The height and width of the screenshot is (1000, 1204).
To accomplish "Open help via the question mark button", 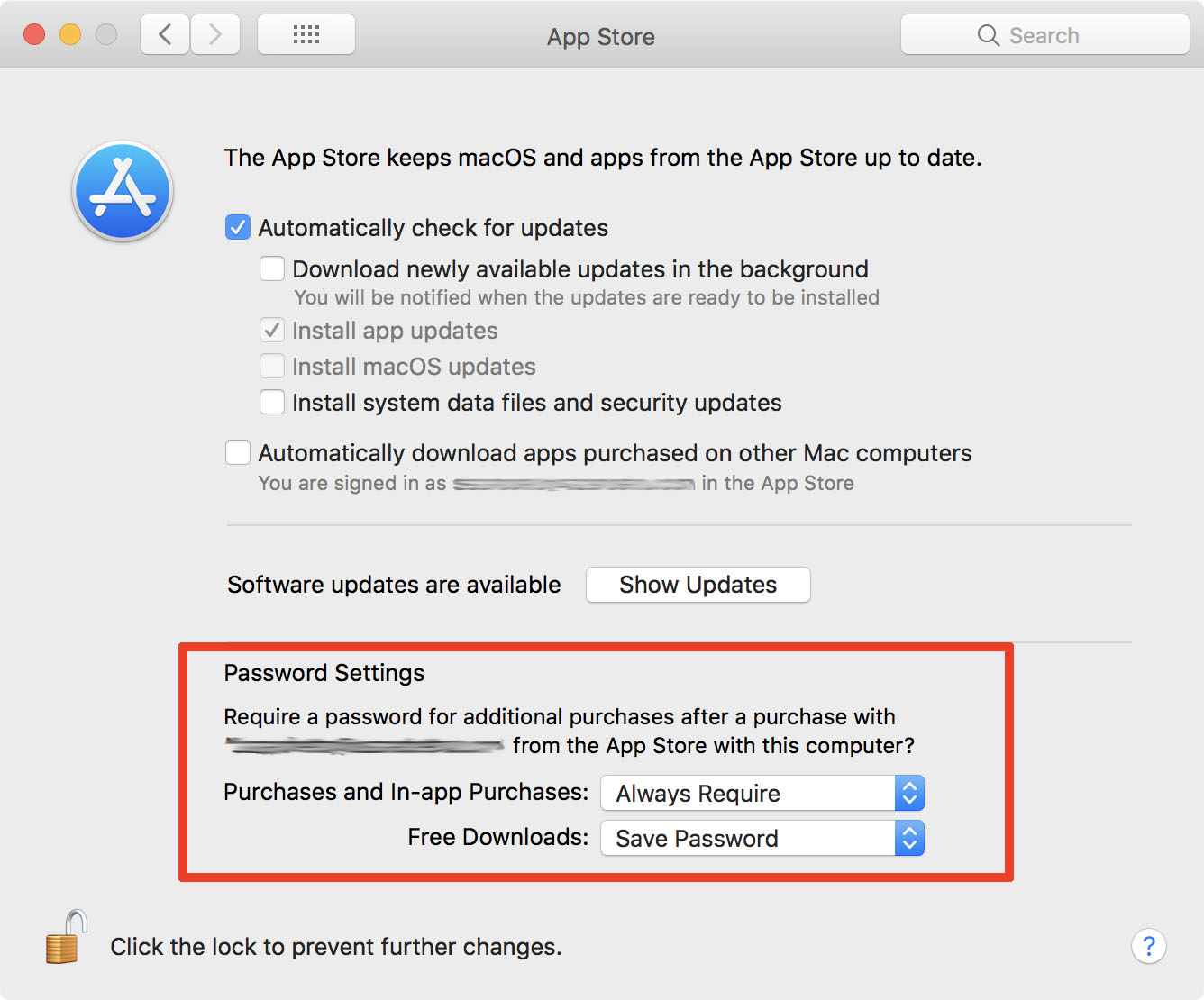I will (1148, 947).
